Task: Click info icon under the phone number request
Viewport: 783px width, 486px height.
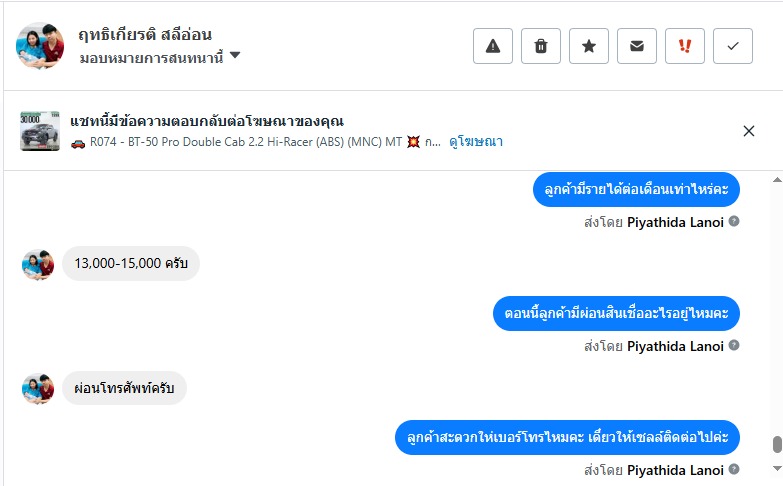Action: [x=734, y=470]
